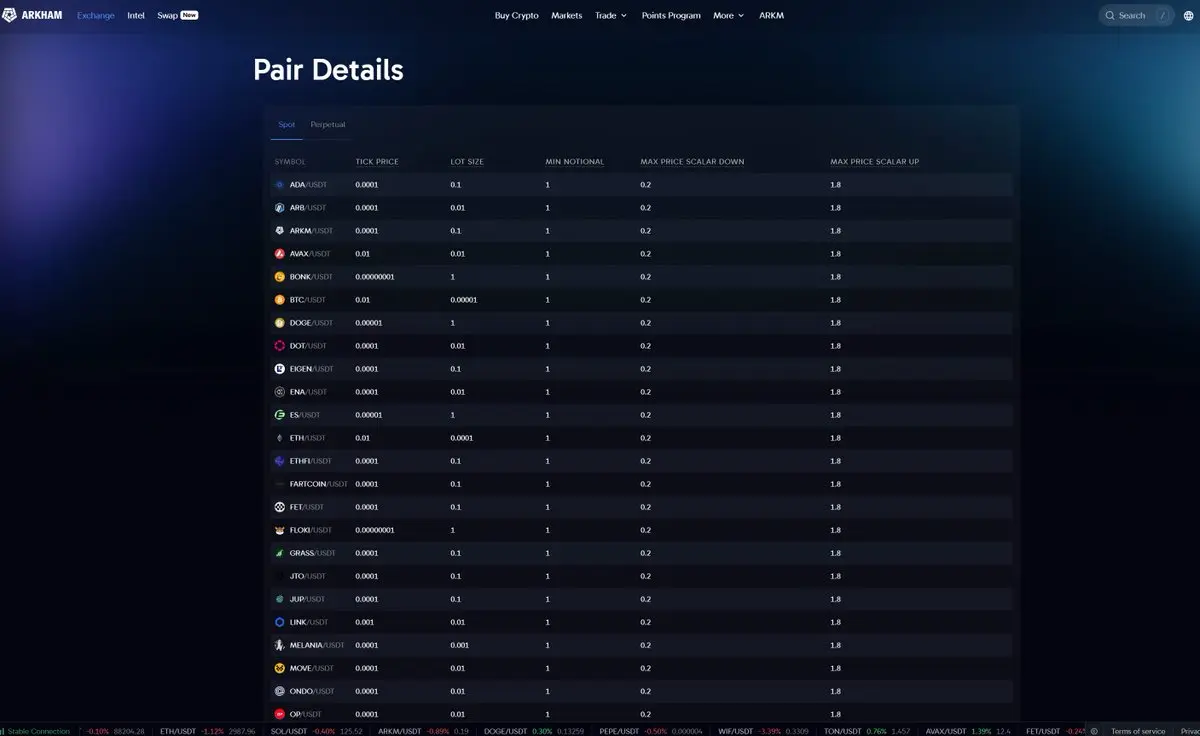Open the Points Program page

(671, 16)
